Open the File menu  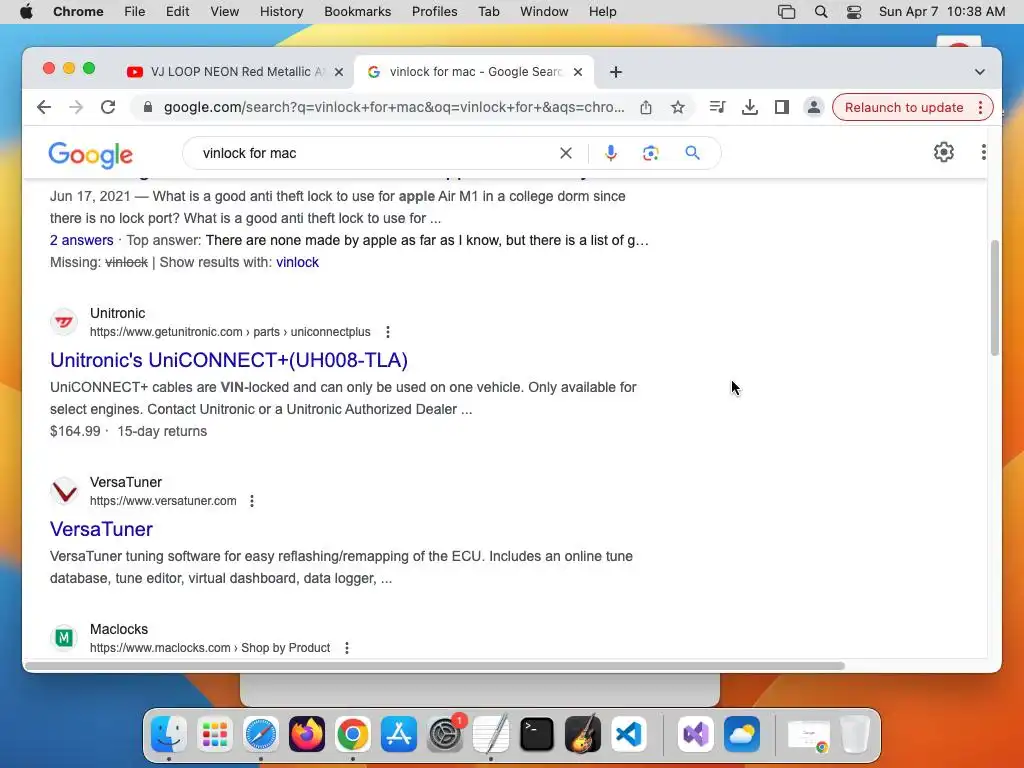[135, 12]
